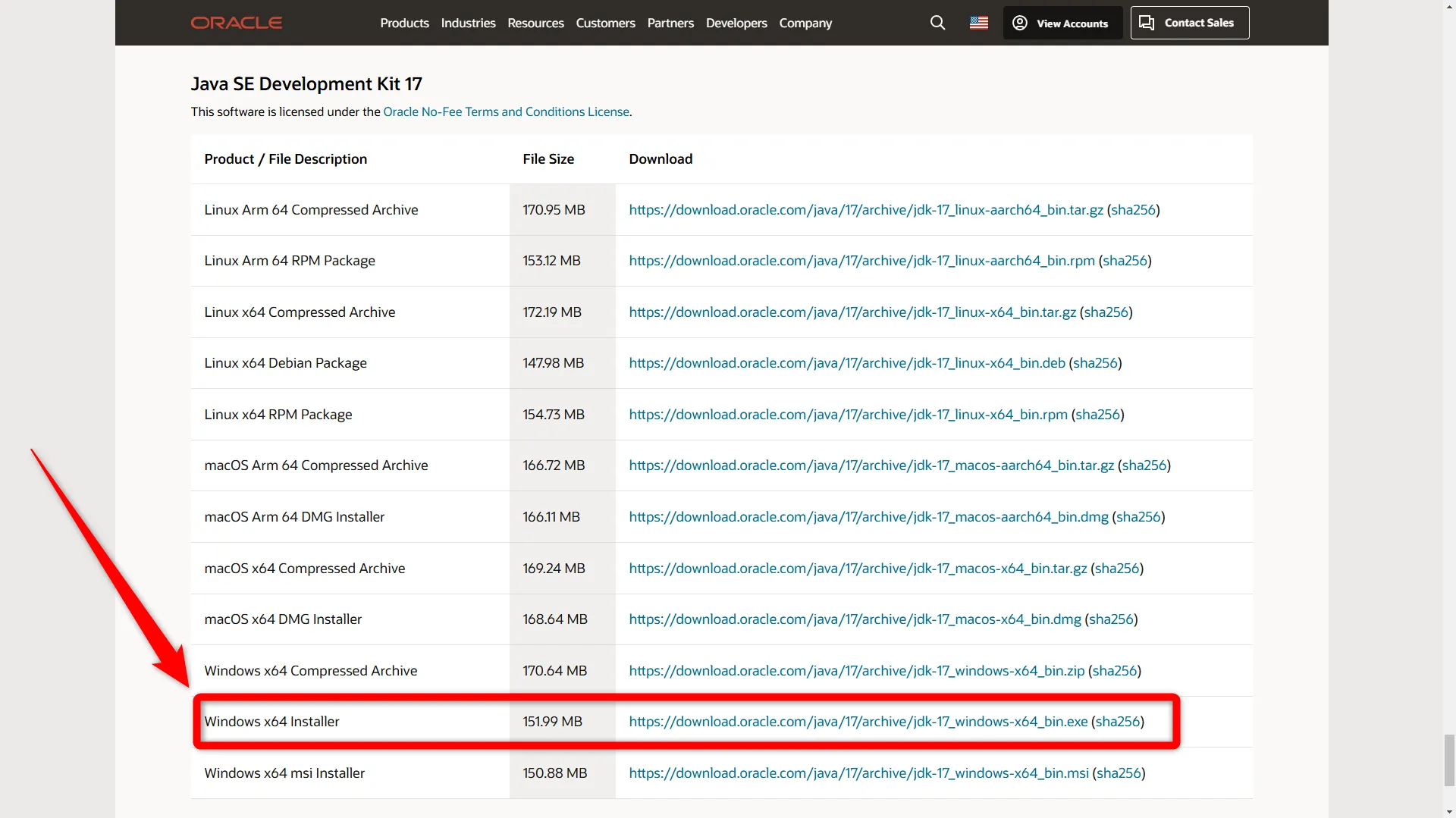
Task: Download jdk-17_linux-x64_bin.rpm link
Action: click(848, 415)
